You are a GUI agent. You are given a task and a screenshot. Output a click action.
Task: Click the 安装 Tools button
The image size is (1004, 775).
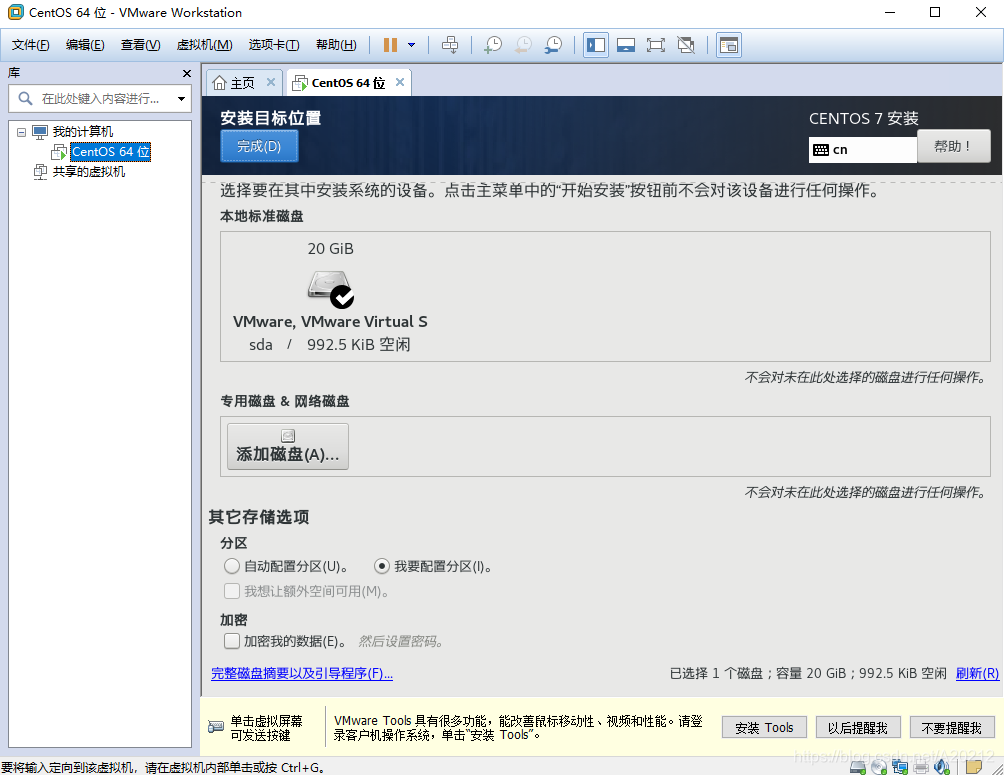(x=764, y=728)
